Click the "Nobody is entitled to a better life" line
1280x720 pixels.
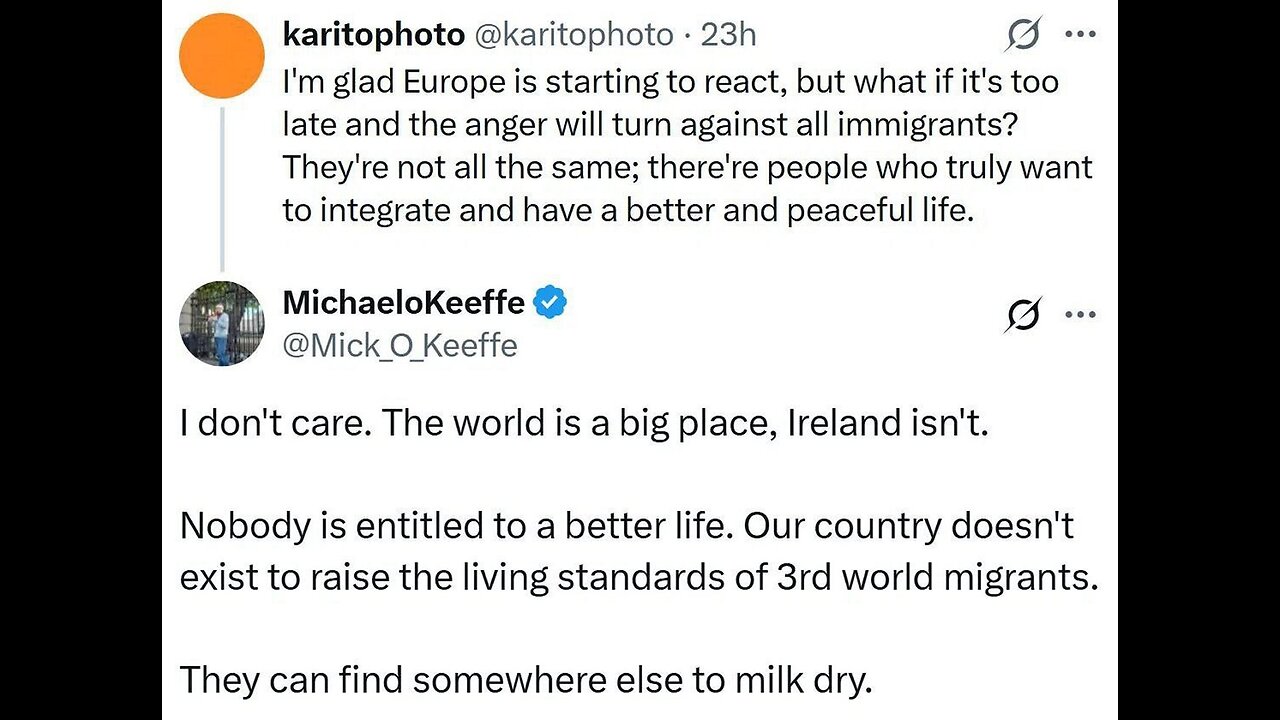point(626,526)
